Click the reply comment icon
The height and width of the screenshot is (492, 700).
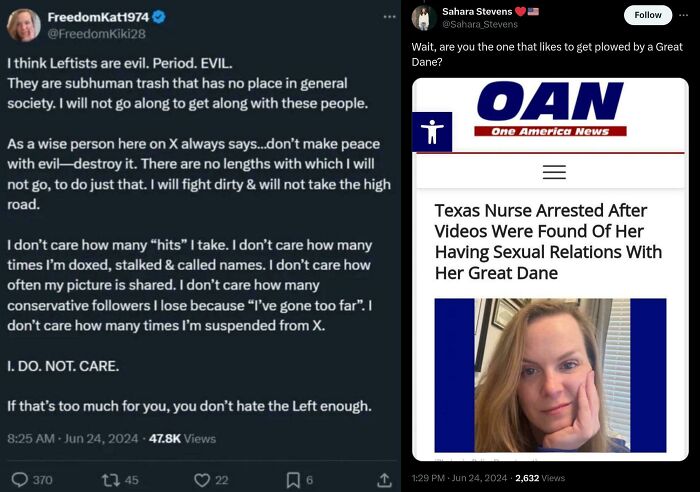coord(18,480)
